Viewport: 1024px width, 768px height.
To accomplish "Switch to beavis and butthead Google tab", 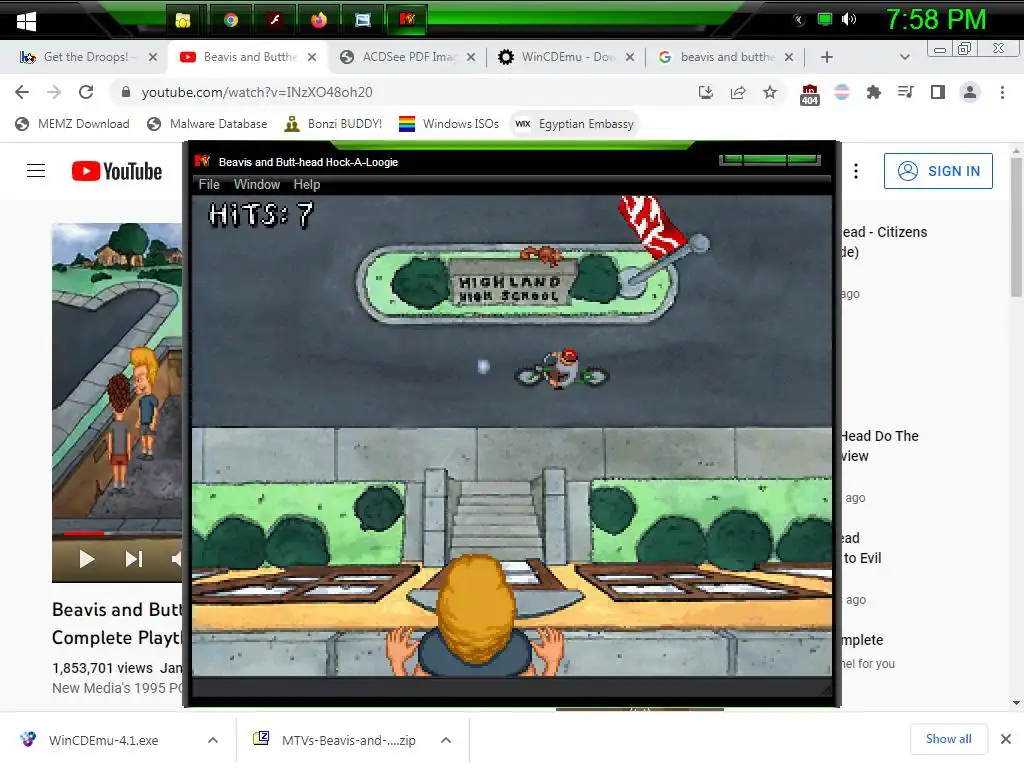I will [x=726, y=57].
